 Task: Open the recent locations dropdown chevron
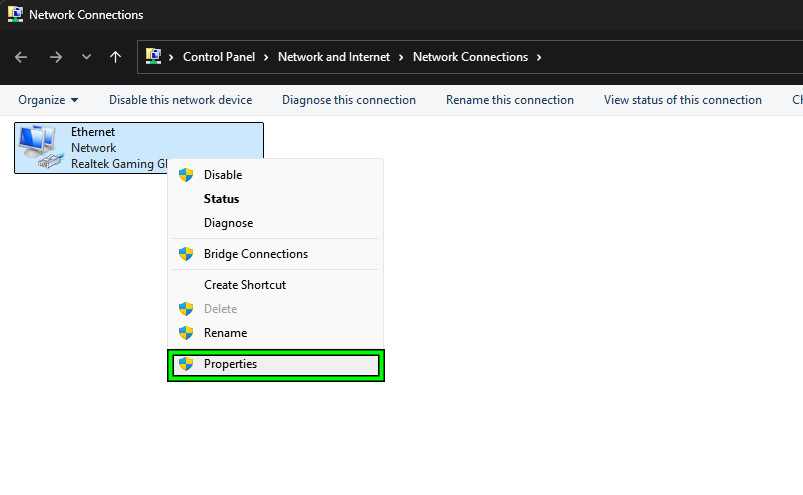(x=86, y=57)
